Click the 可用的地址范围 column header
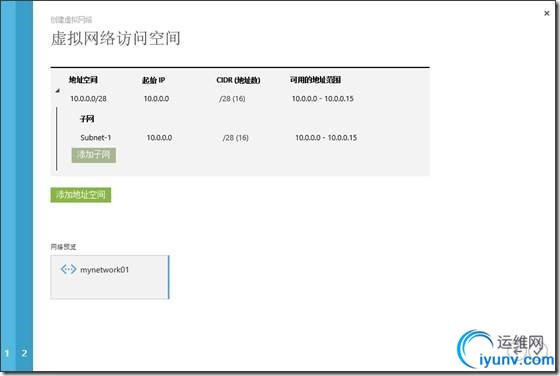This screenshot has height=376, width=560. (x=315, y=80)
